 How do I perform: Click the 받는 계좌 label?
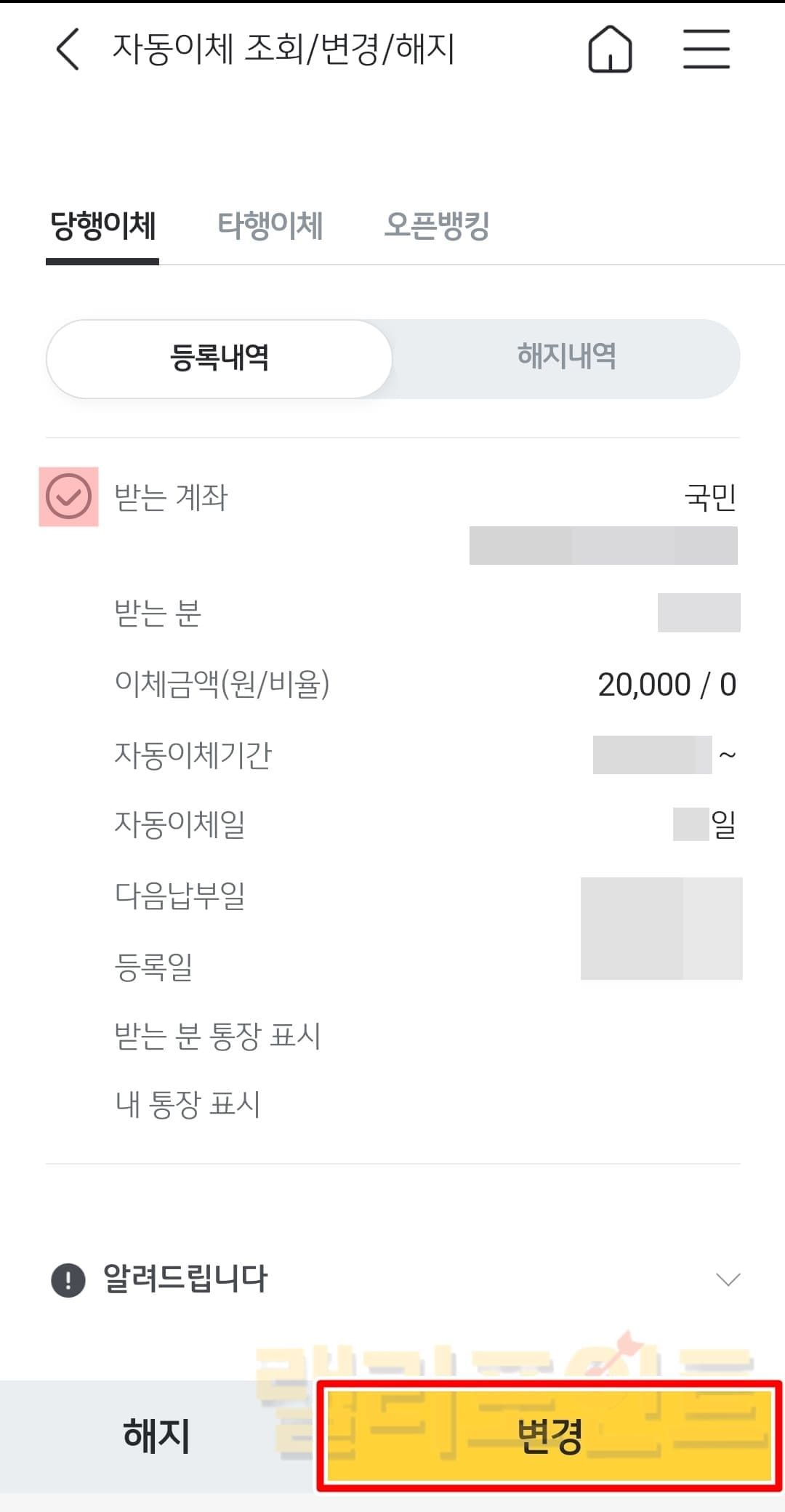point(172,498)
